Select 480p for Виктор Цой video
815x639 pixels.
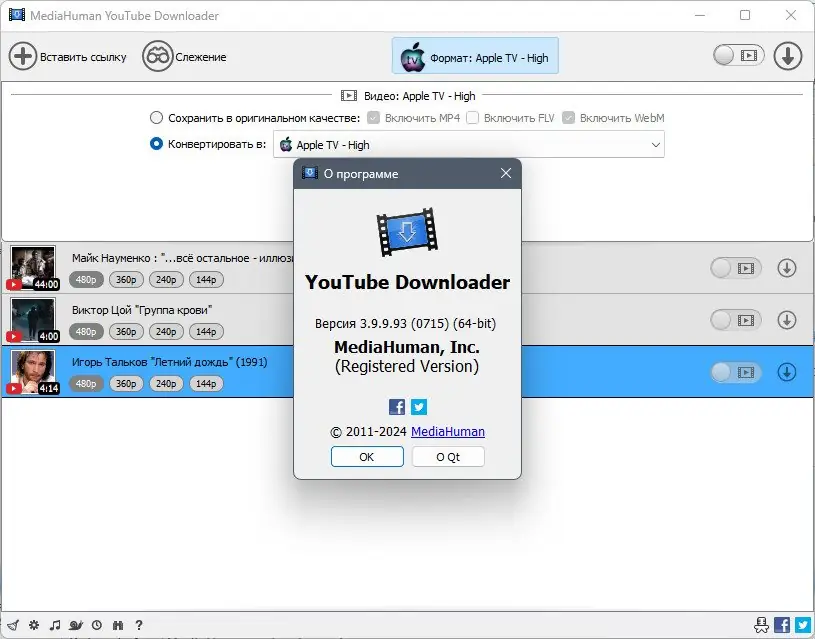86,332
